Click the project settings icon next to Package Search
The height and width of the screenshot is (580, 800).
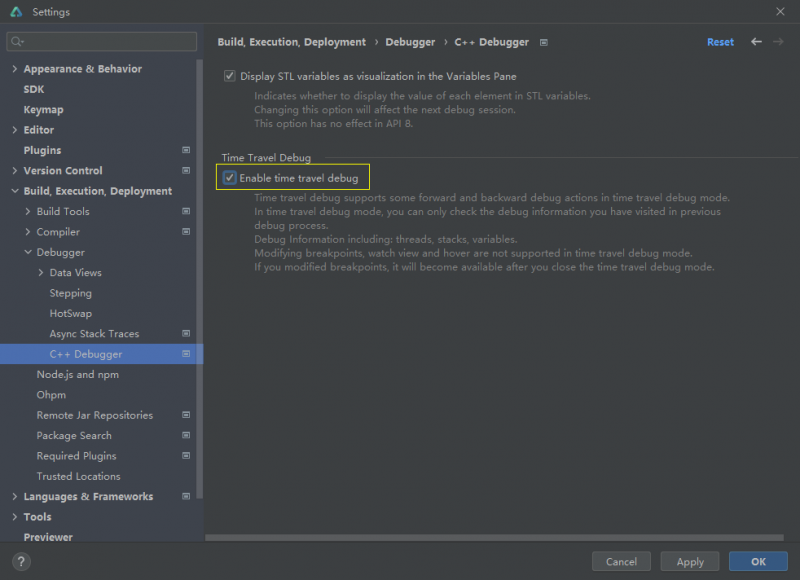(186, 436)
